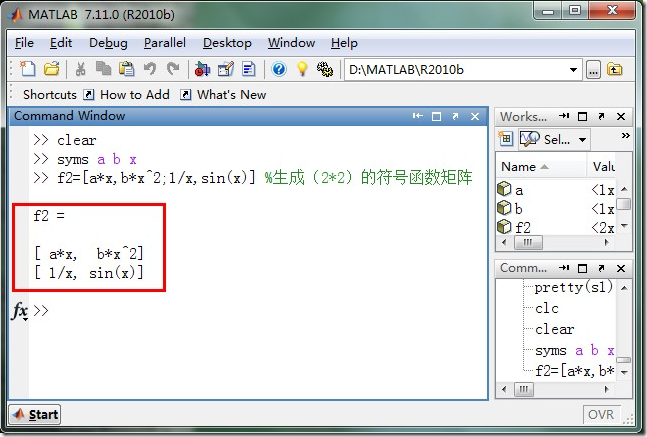Open MATLAB Help question mark icon
The height and width of the screenshot is (437, 647).
279,69
